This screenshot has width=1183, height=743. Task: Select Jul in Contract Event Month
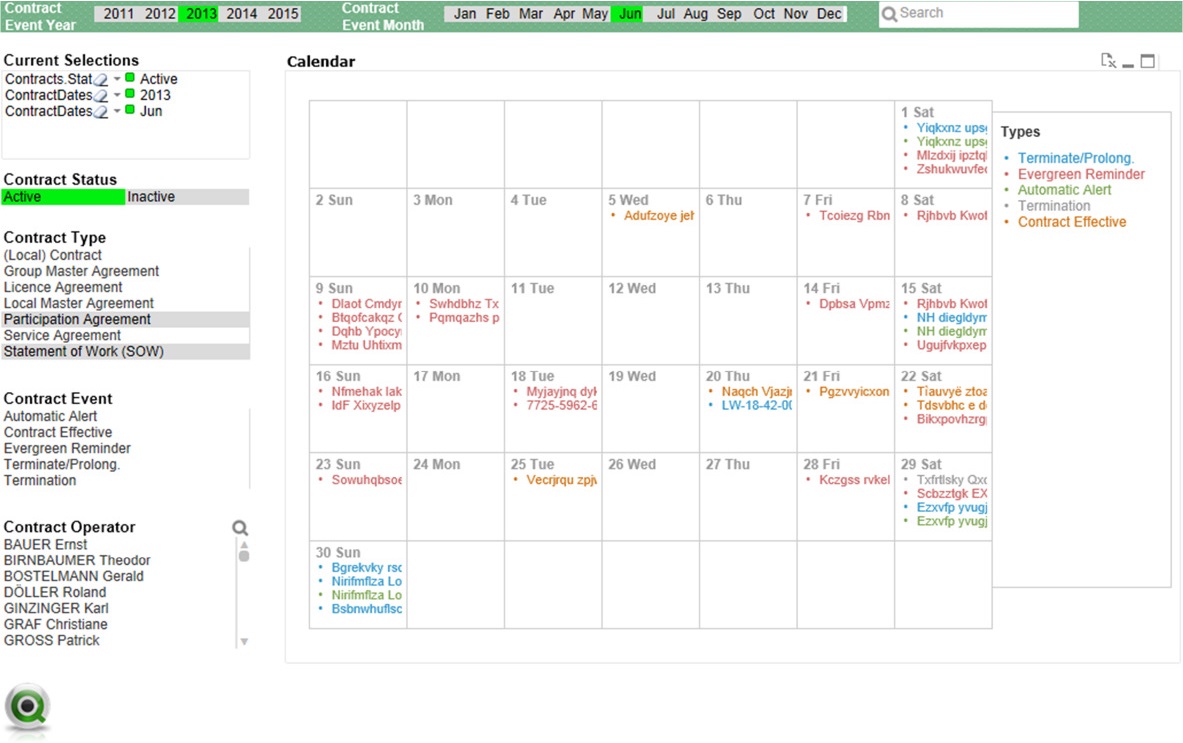(665, 14)
